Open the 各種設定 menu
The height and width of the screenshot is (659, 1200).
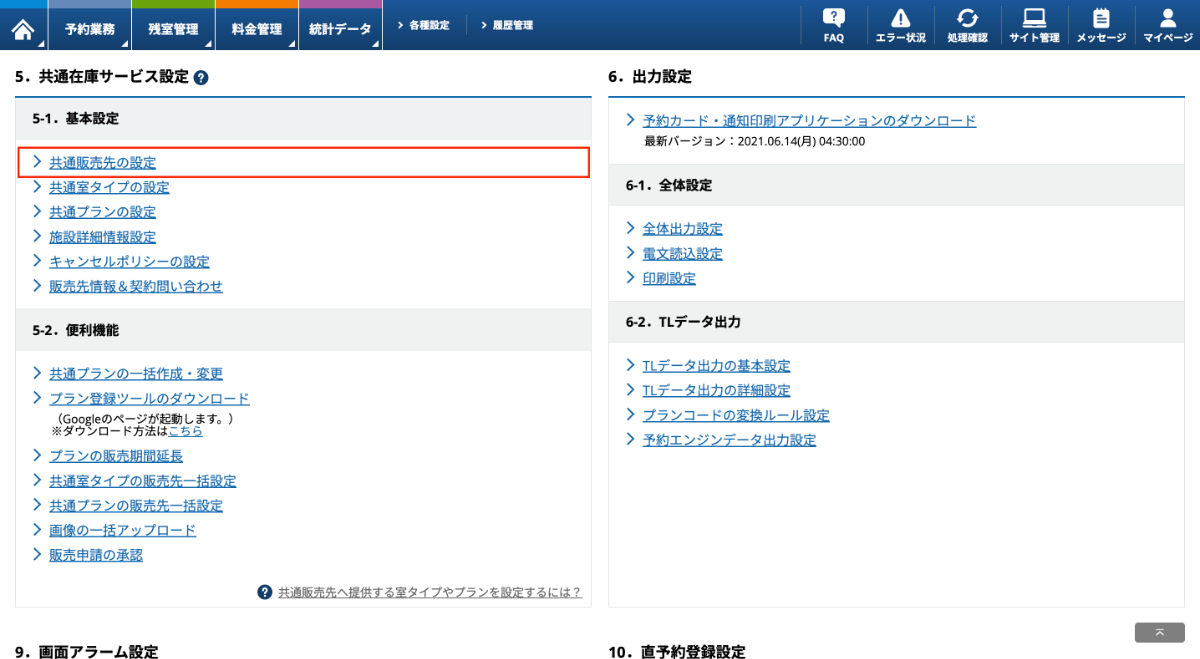424,26
